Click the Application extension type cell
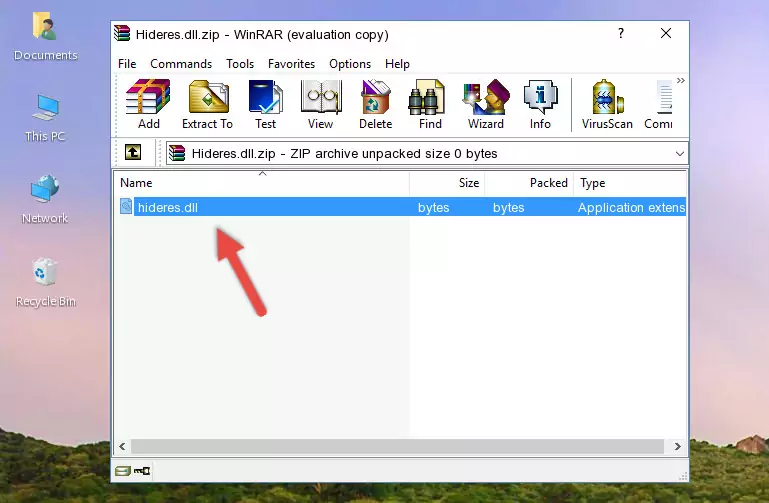Viewport: 769px width, 503px height. pos(631,207)
